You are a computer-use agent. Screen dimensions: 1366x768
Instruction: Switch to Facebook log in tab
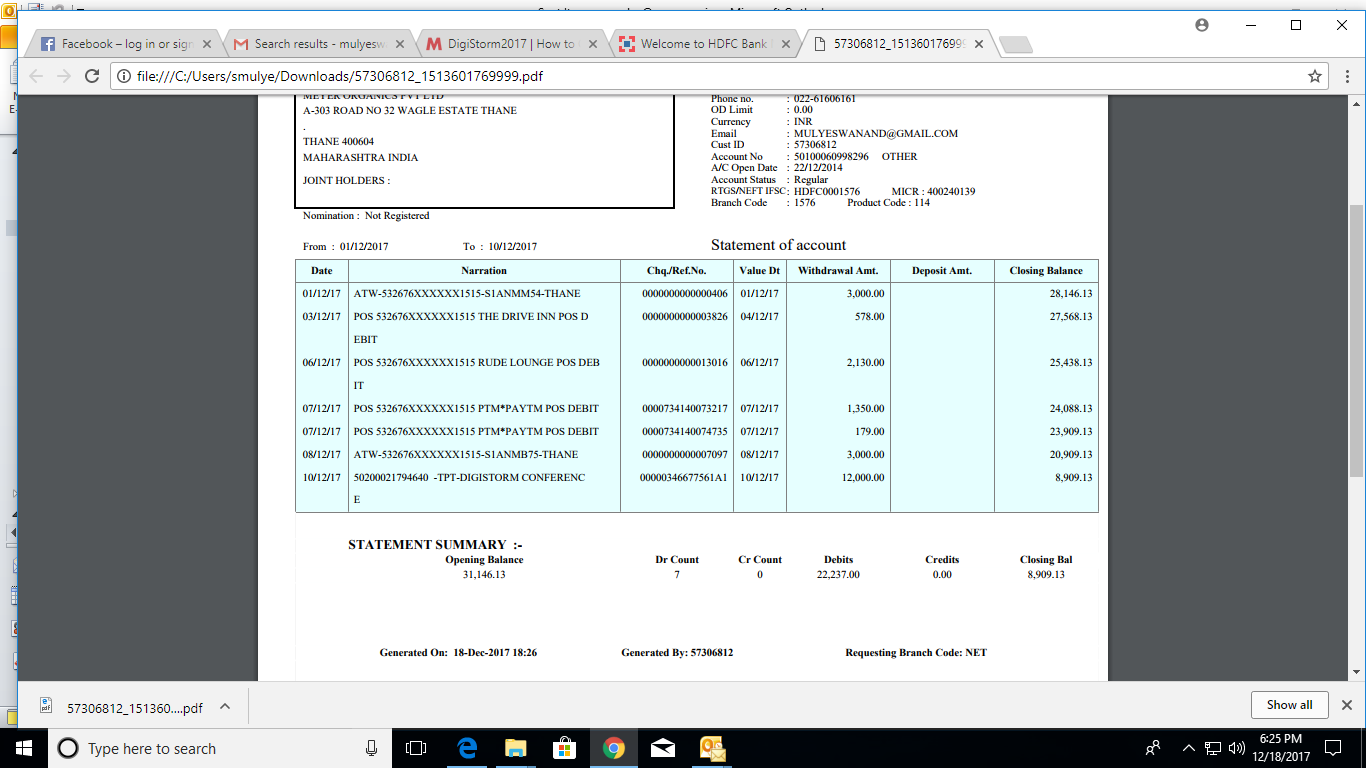click(120, 44)
